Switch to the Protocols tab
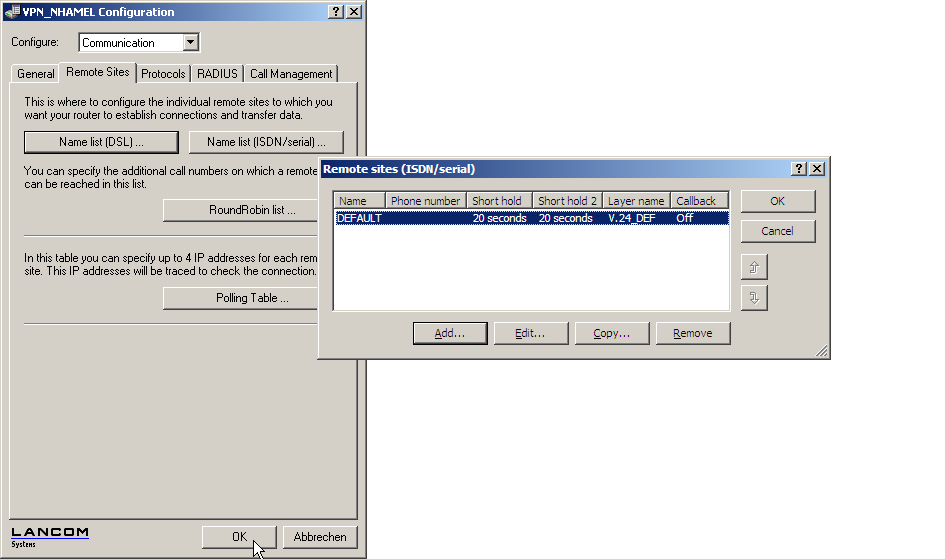Screen dimensions: 945x559 coord(163,74)
